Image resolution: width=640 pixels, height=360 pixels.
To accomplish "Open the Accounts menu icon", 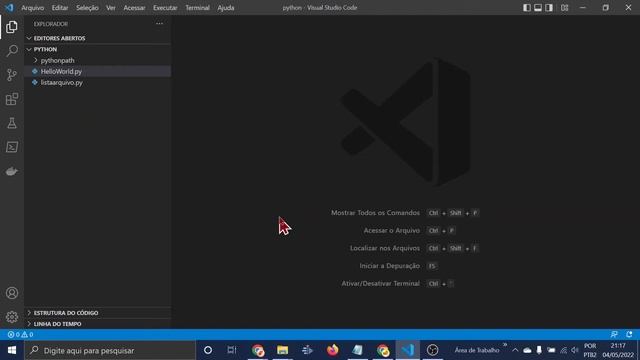I will coord(12,293).
